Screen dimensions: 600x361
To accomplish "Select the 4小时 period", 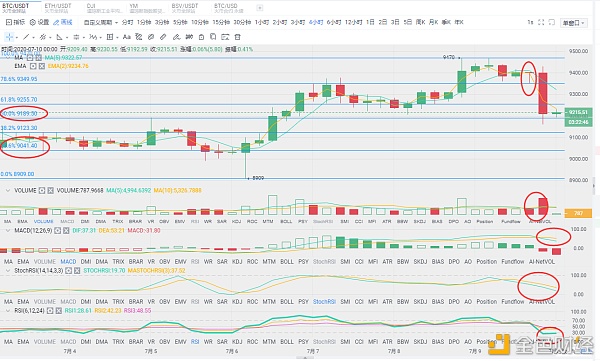I will (x=316, y=22).
